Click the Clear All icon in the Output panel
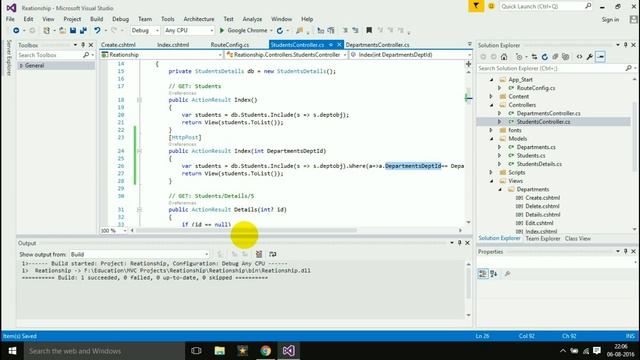The height and width of the screenshot is (360, 640). pyautogui.click(x=259, y=254)
